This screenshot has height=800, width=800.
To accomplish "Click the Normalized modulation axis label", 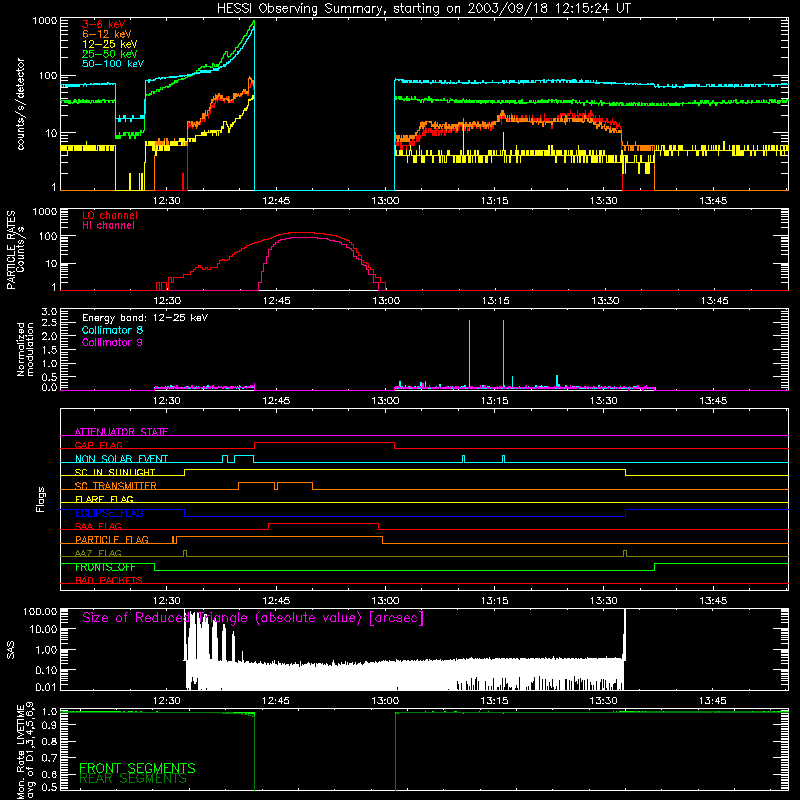I will pyautogui.click(x=25, y=349).
